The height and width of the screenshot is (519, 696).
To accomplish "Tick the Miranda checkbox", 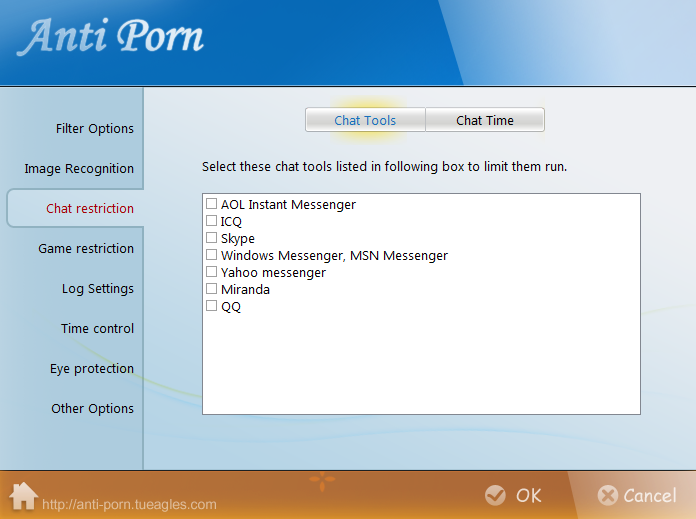I will [211, 289].
